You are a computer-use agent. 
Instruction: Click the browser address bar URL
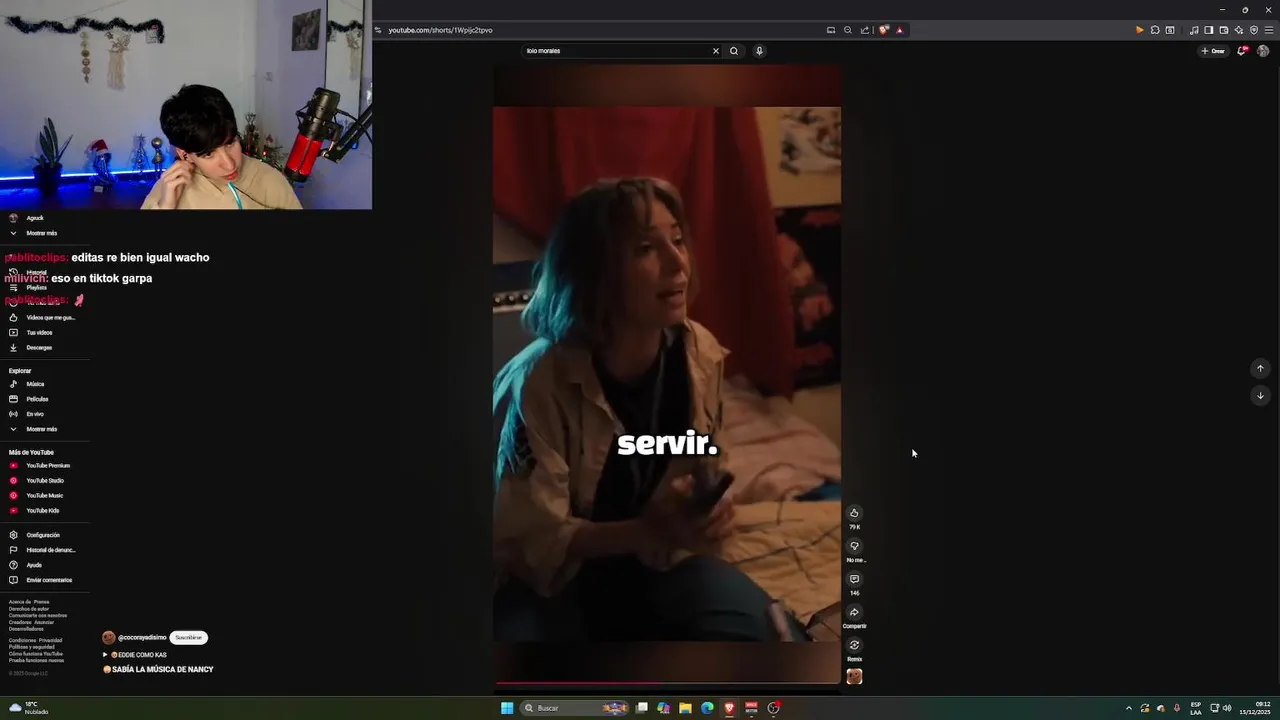[440, 30]
